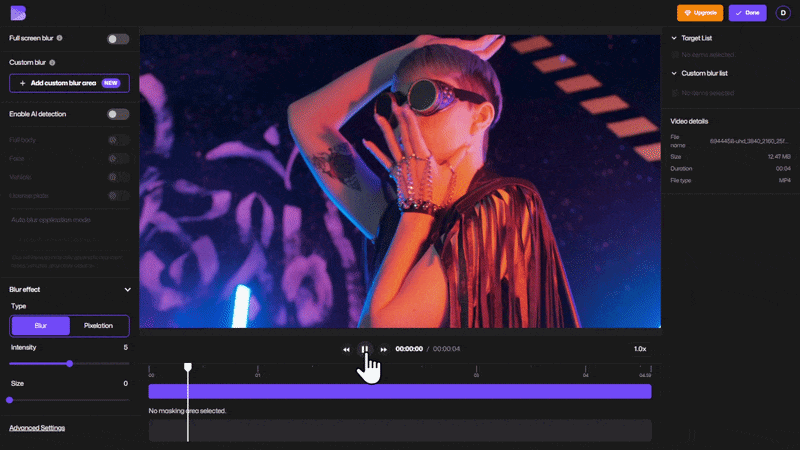
Task: Click the empty masking track below timeline
Action: pyautogui.click(x=400, y=431)
